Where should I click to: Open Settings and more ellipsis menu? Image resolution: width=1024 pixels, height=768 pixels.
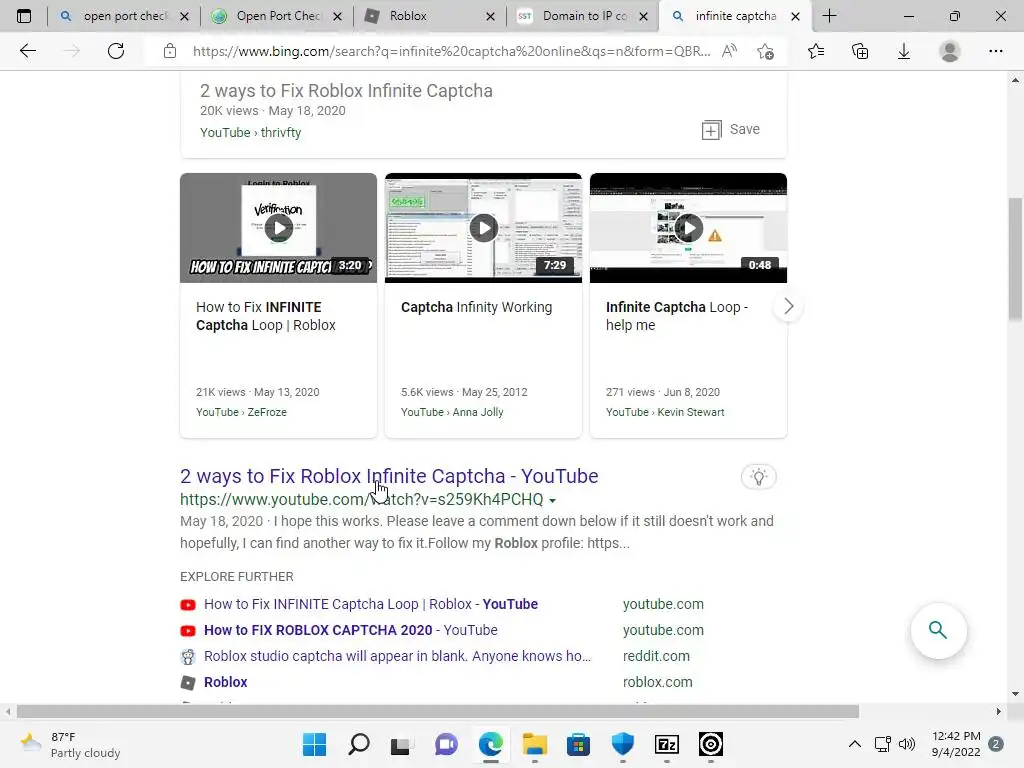[x=995, y=51]
